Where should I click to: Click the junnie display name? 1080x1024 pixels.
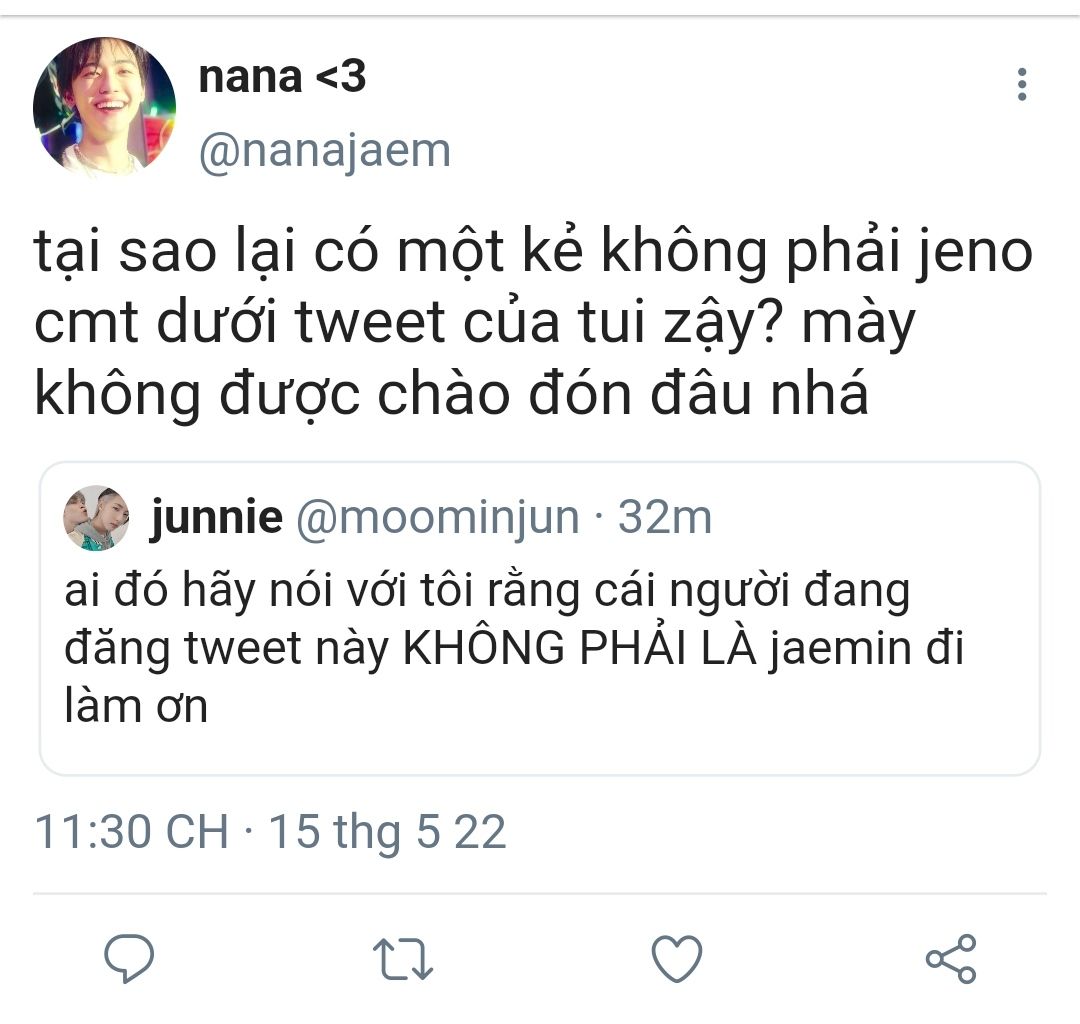click(x=217, y=516)
